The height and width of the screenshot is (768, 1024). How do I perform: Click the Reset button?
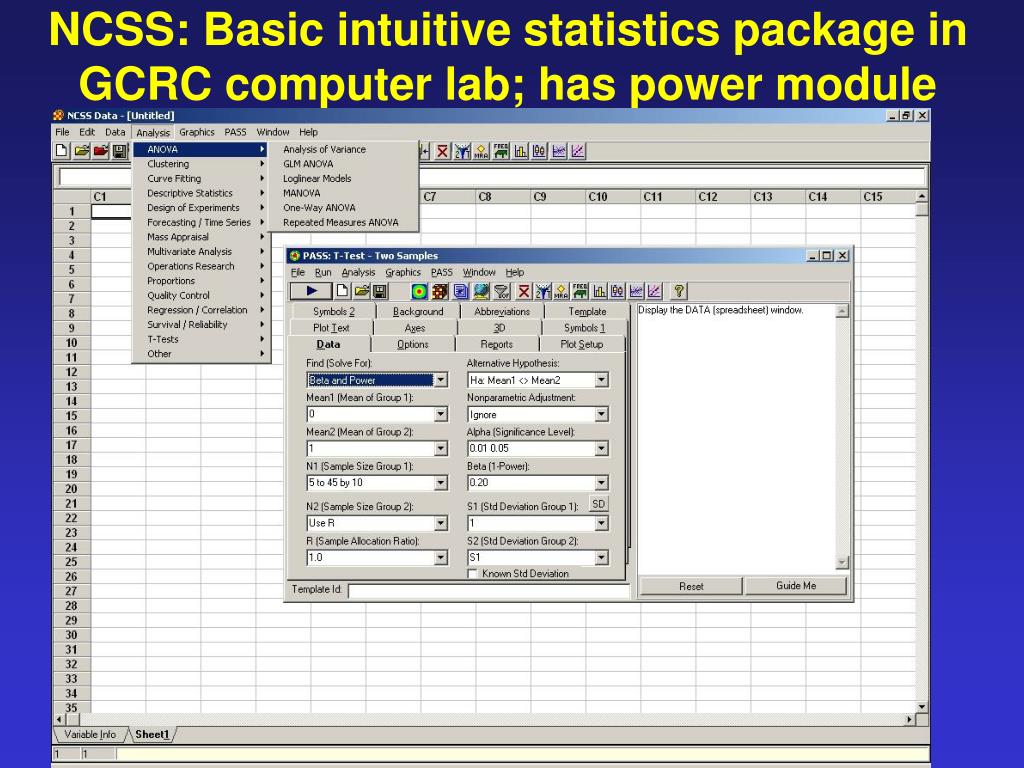coord(691,586)
